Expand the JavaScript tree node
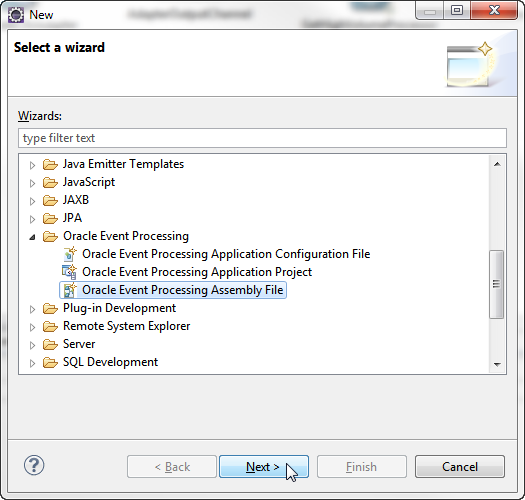This screenshot has height=500, width=525. pyautogui.click(x=32, y=183)
